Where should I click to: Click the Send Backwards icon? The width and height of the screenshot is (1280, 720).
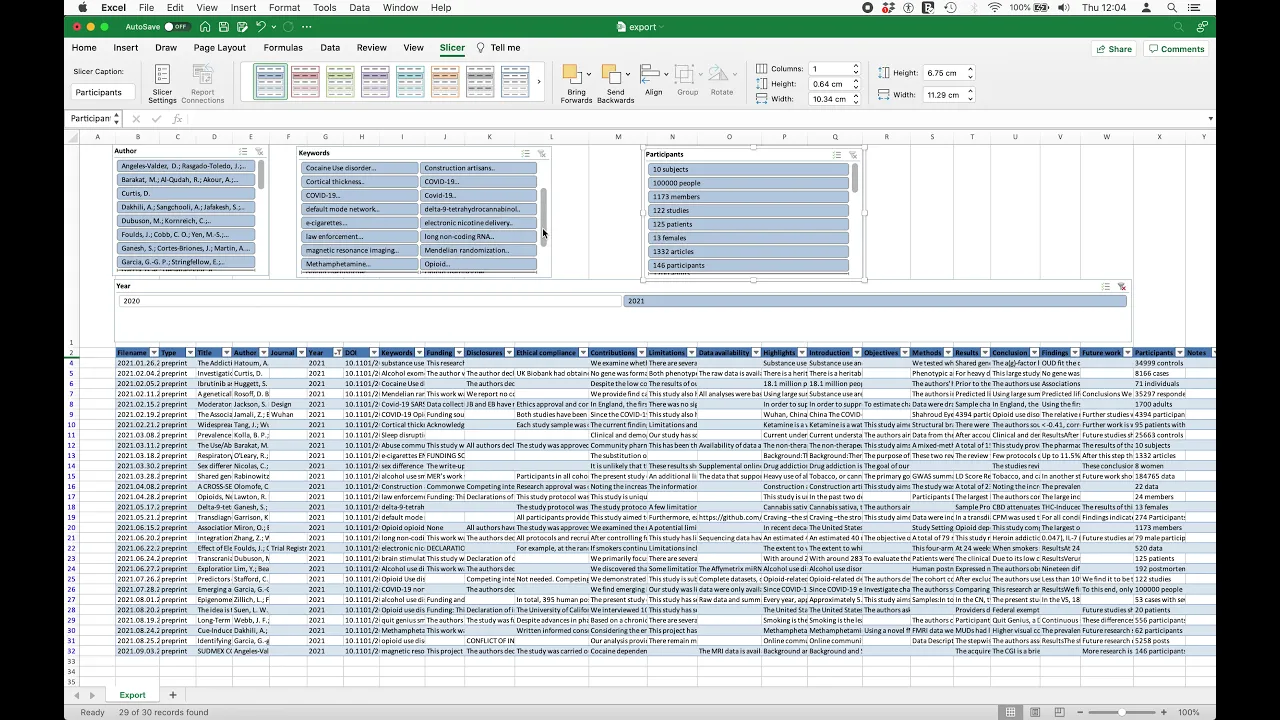pyautogui.click(x=611, y=74)
